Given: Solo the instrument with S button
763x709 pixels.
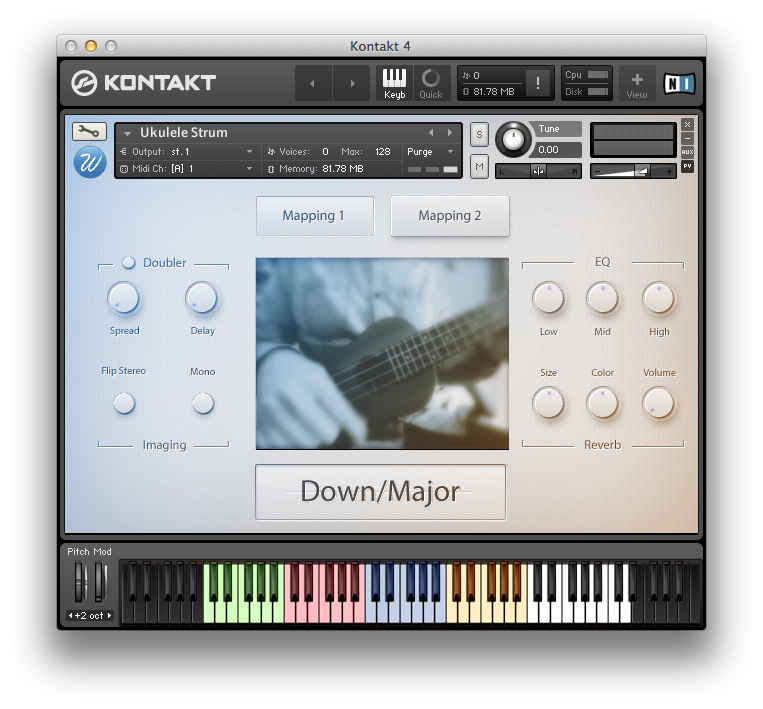Looking at the screenshot, I should point(479,135).
